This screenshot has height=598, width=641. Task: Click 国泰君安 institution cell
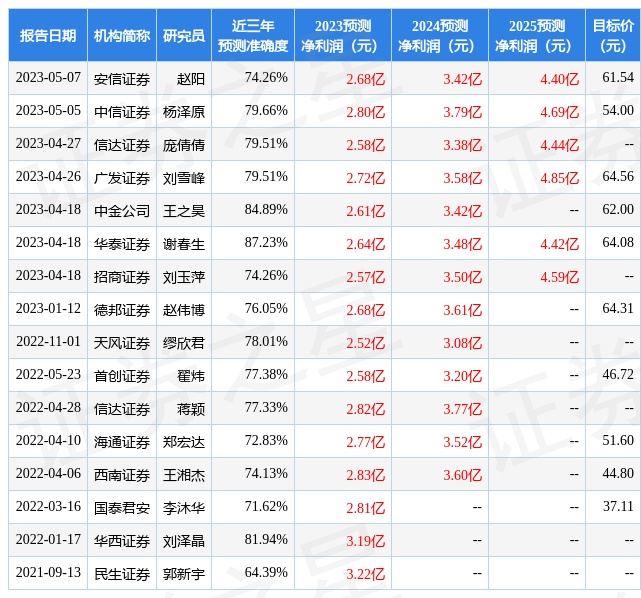coord(122,509)
